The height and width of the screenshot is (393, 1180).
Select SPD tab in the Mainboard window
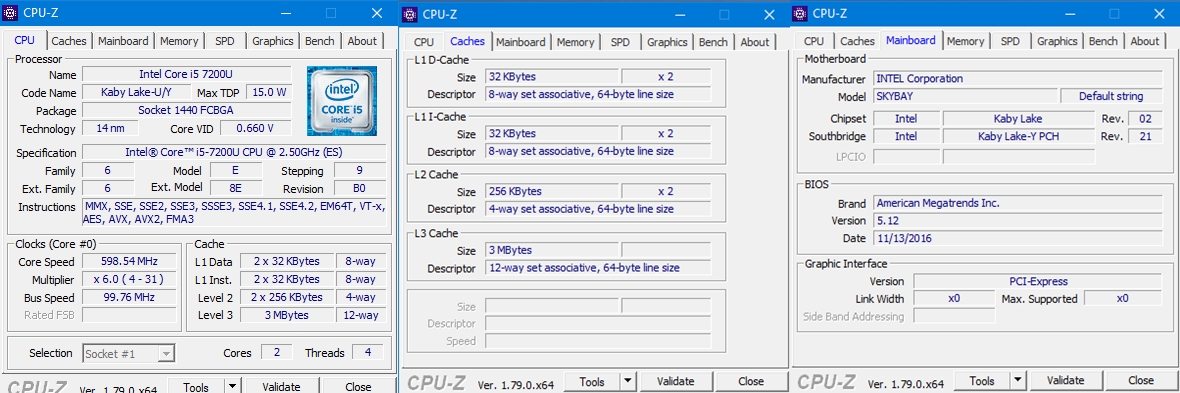[x=1010, y=41]
